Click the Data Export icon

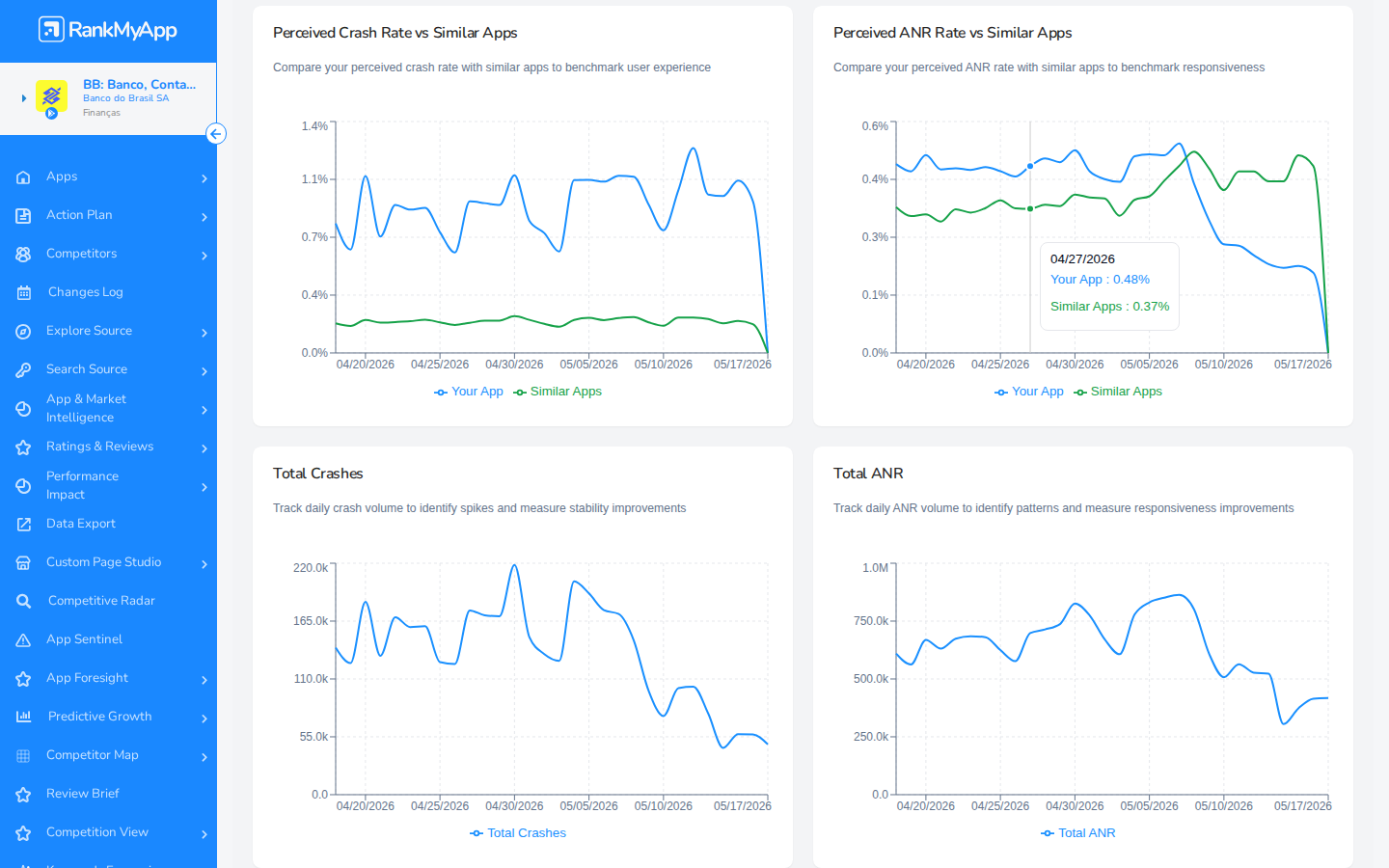(x=23, y=524)
